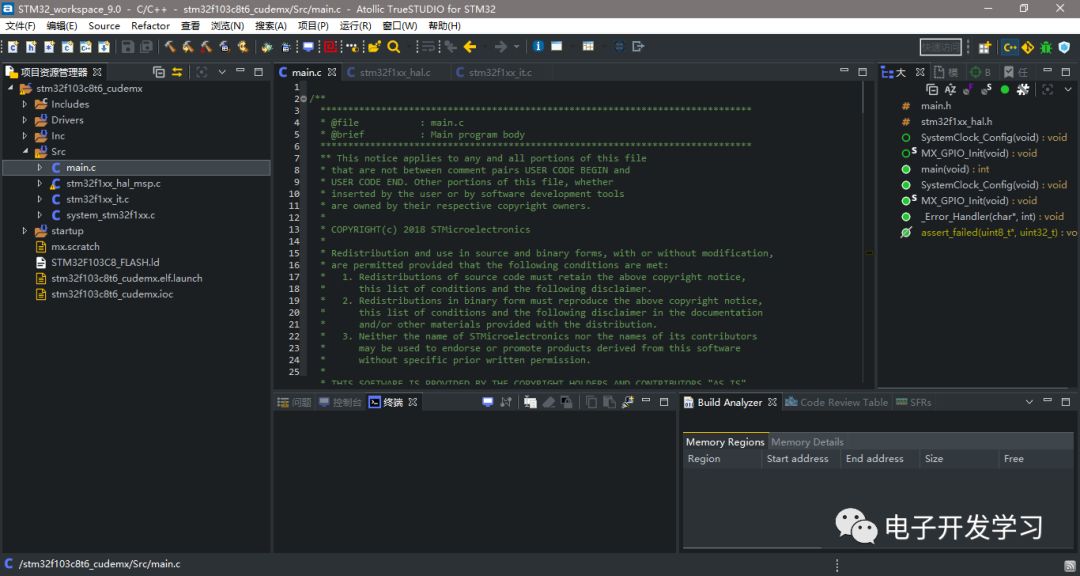Toggle focus mode in project explorer toolbar
This screenshot has height=576, width=1080.
point(202,72)
